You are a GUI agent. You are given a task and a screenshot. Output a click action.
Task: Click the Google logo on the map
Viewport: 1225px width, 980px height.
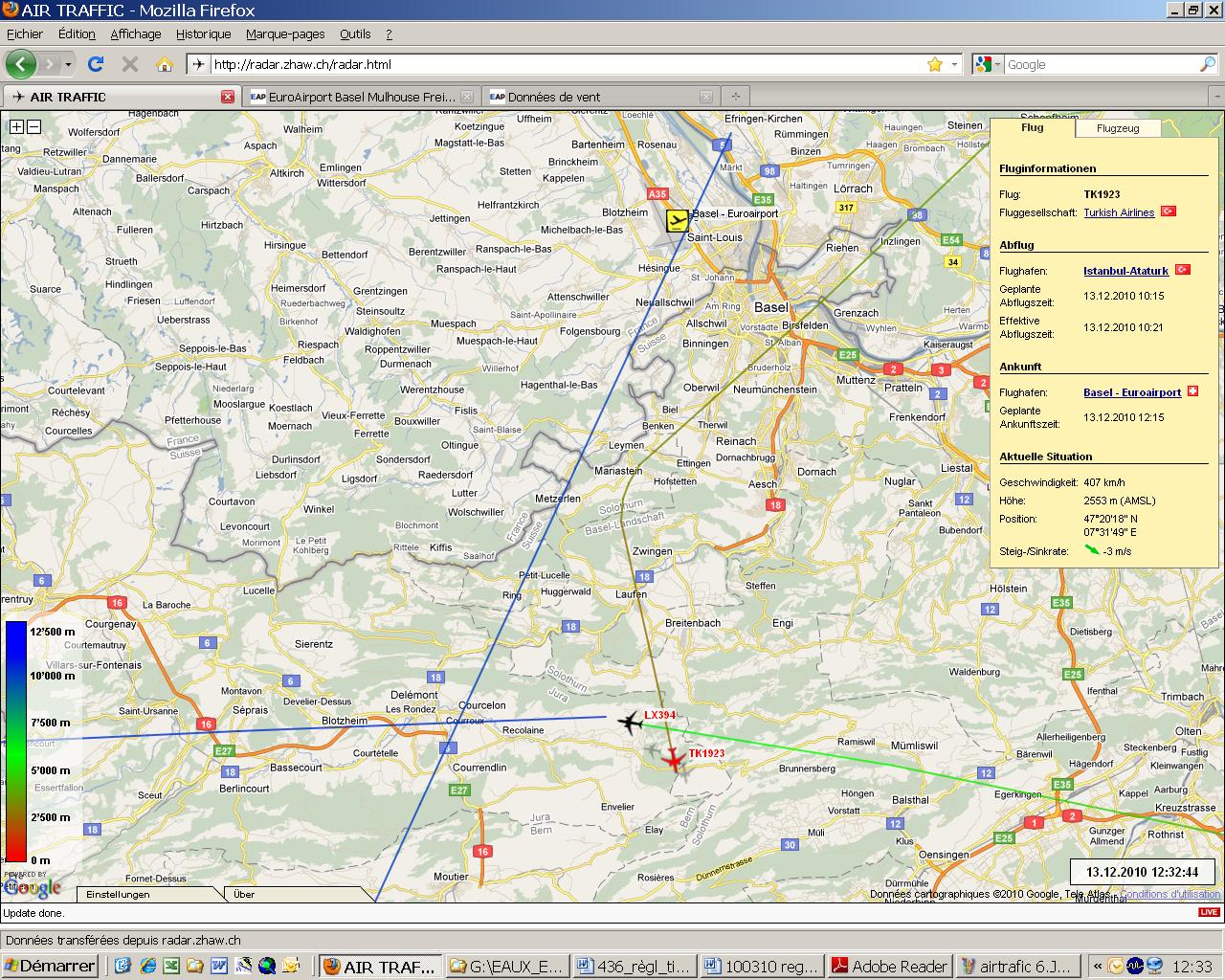coord(33,886)
